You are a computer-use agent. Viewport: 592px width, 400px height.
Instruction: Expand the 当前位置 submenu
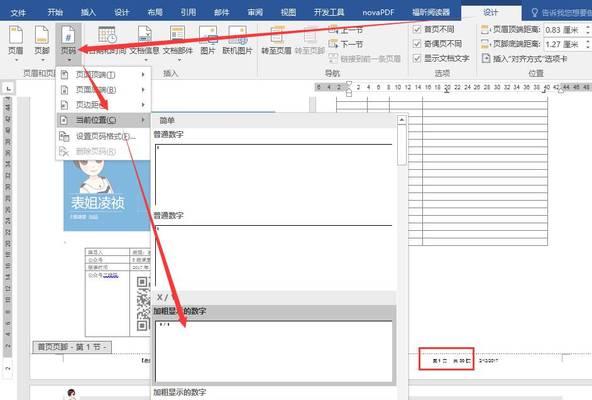(103, 120)
